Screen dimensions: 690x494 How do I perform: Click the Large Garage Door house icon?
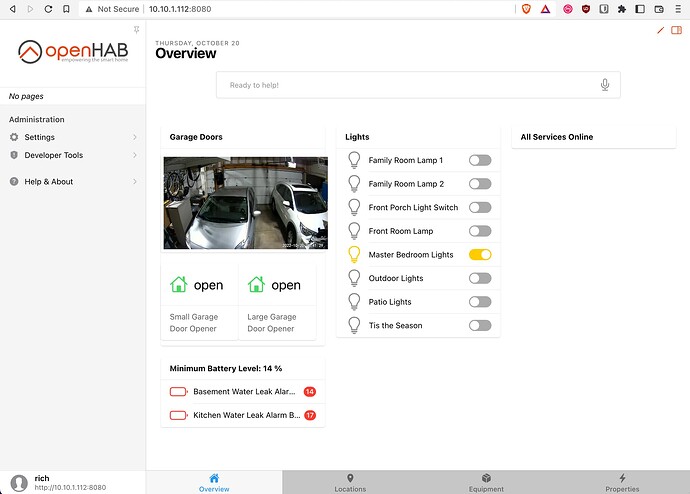(x=256, y=285)
